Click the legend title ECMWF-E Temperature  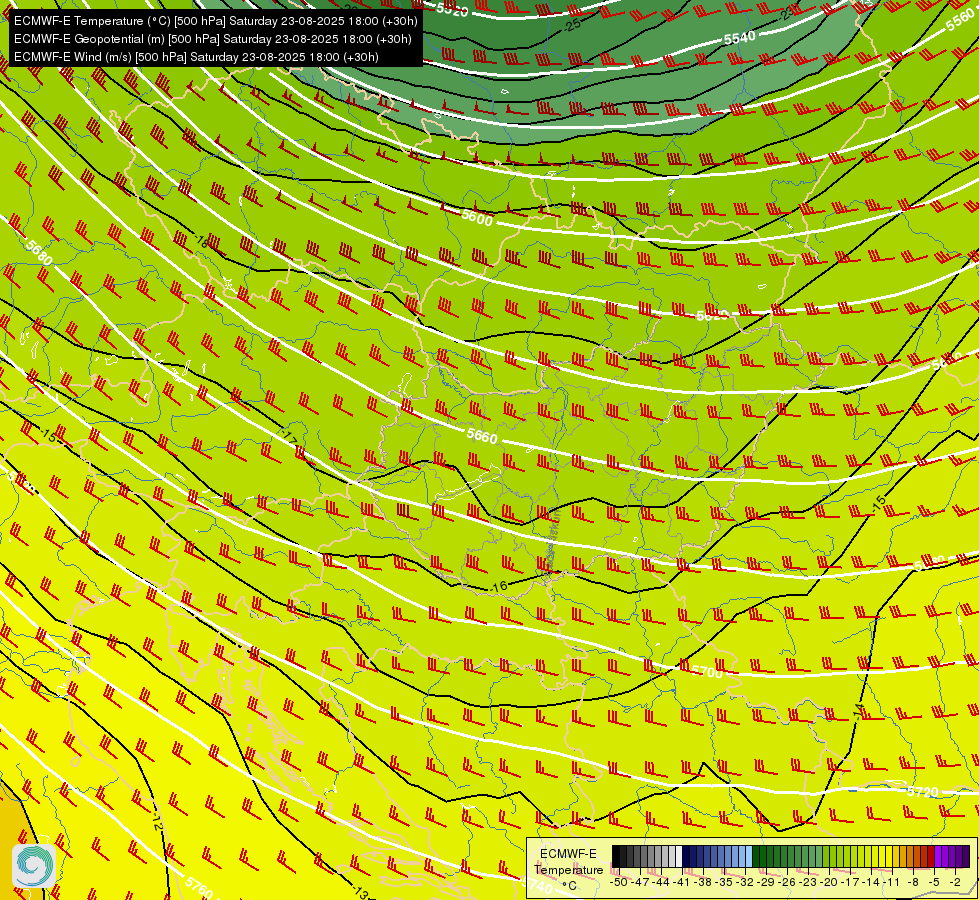click(568, 862)
